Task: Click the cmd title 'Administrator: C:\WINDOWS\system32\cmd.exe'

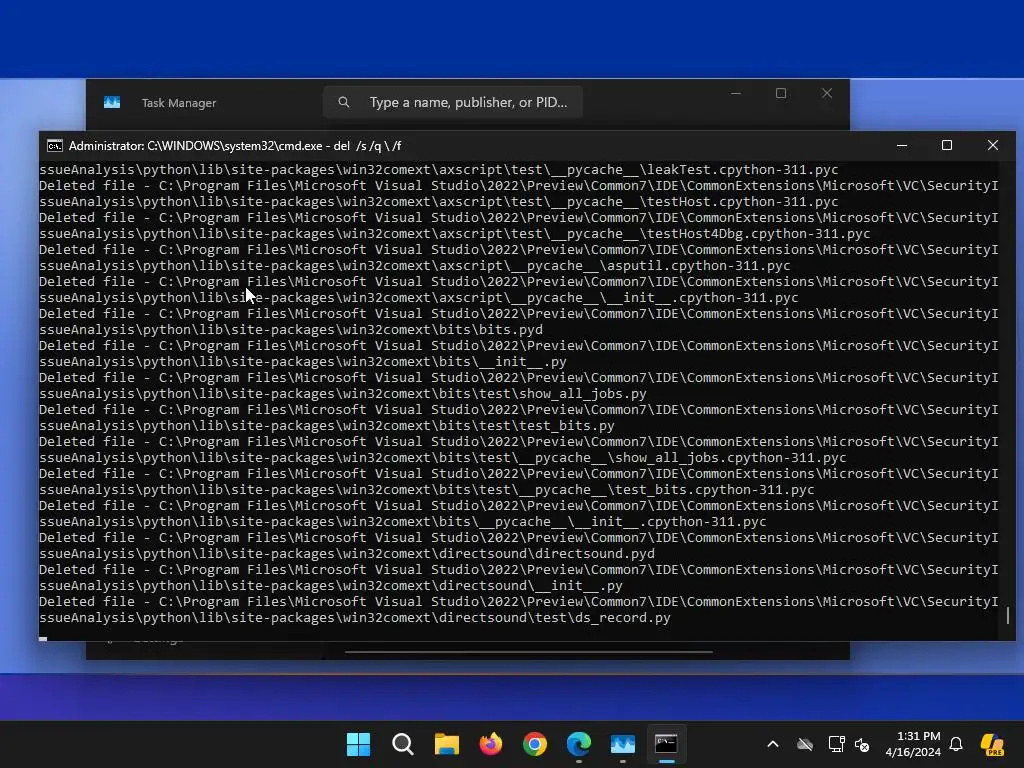Action: pyautogui.click(x=196, y=146)
